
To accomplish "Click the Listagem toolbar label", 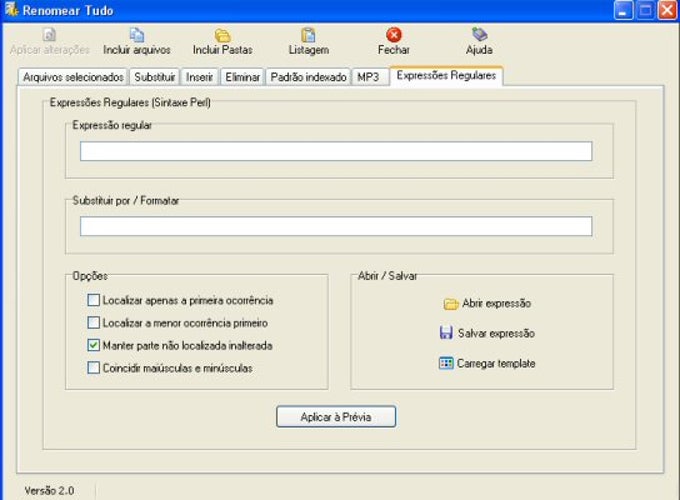I will pyautogui.click(x=309, y=50).
